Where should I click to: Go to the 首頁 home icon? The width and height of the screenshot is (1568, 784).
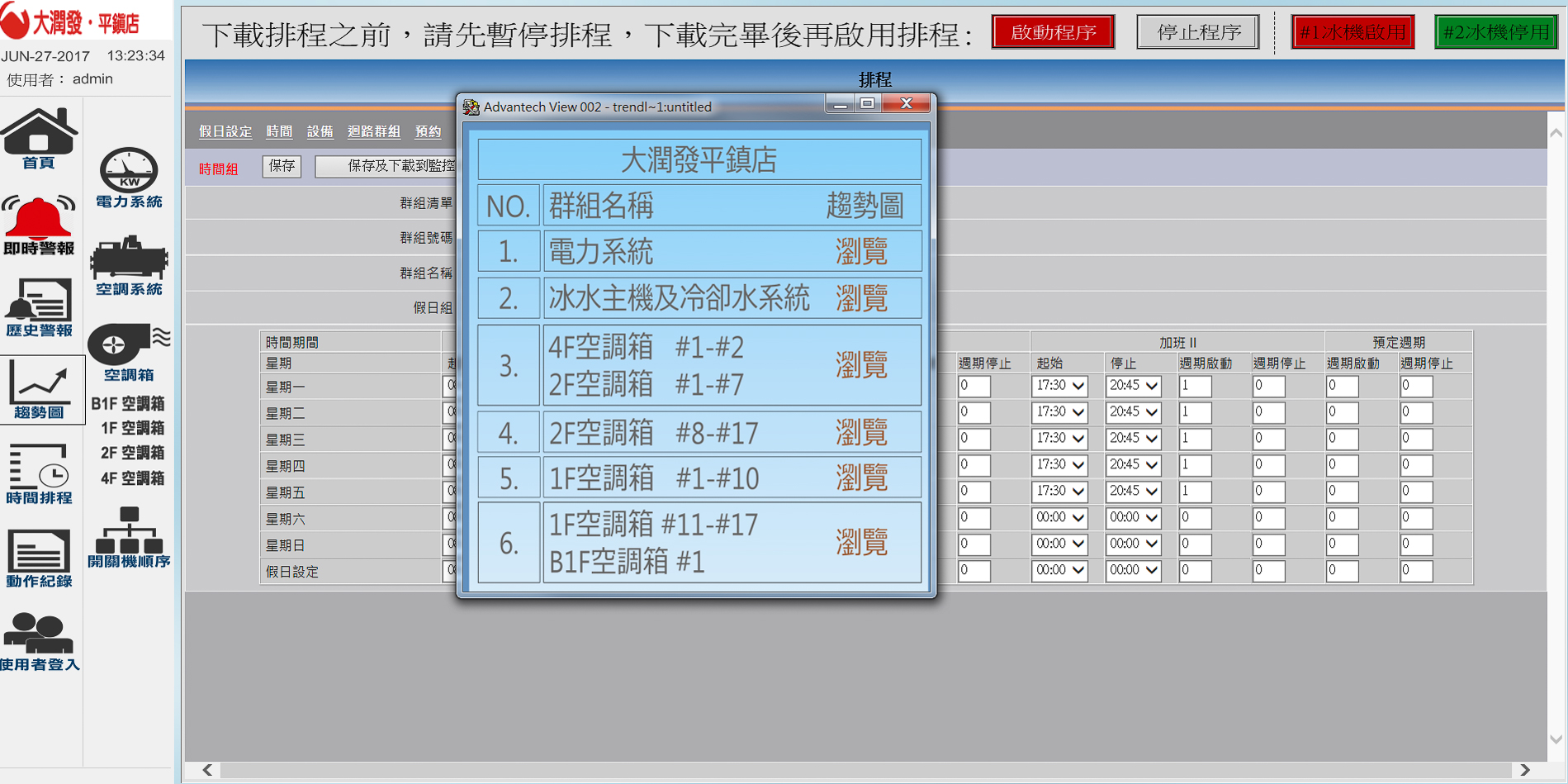click(39, 139)
